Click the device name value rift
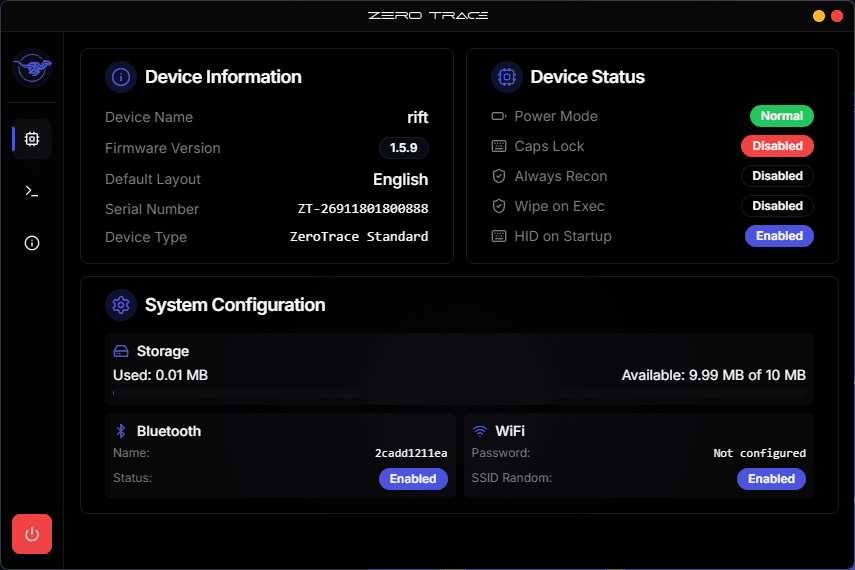The image size is (855, 570). pyautogui.click(x=418, y=117)
